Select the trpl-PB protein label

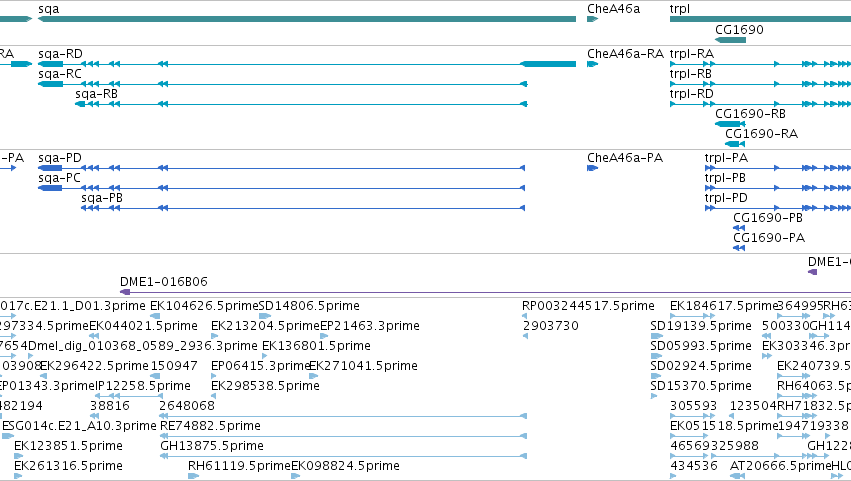point(725,178)
